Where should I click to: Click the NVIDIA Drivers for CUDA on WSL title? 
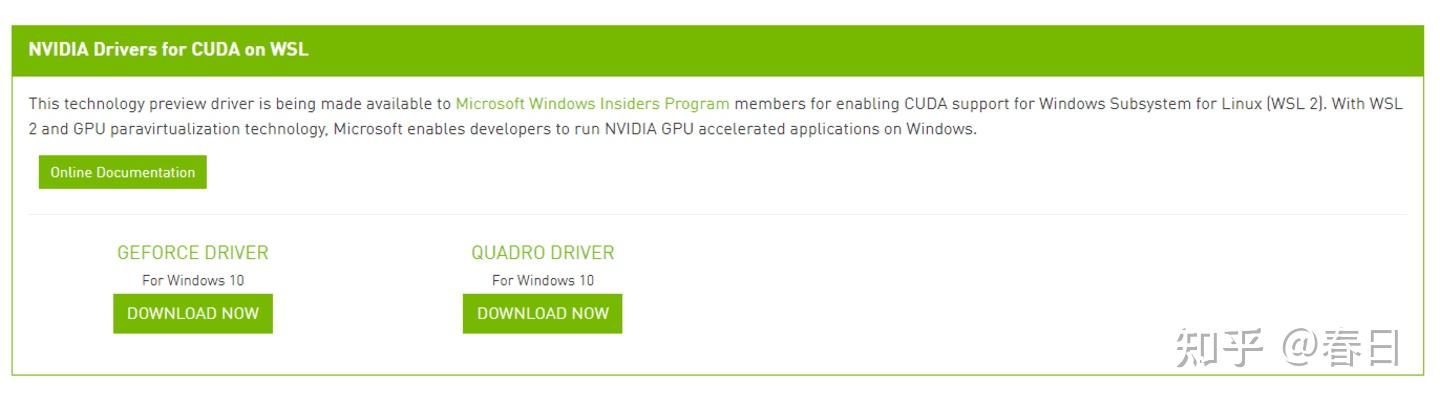point(168,50)
